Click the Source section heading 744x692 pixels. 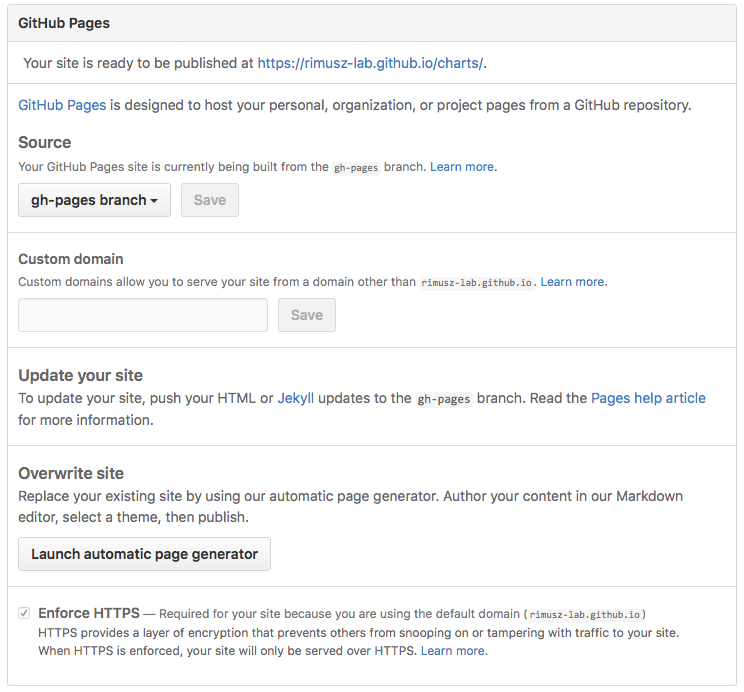[x=45, y=143]
